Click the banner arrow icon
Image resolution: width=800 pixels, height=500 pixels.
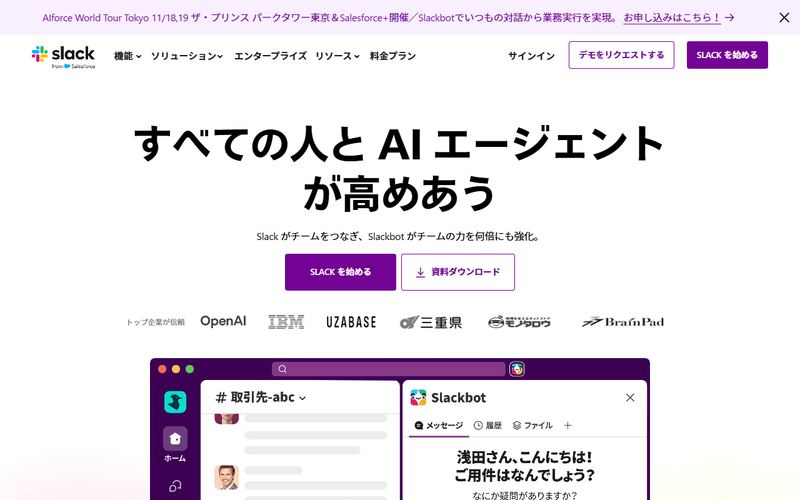(730, 17)
